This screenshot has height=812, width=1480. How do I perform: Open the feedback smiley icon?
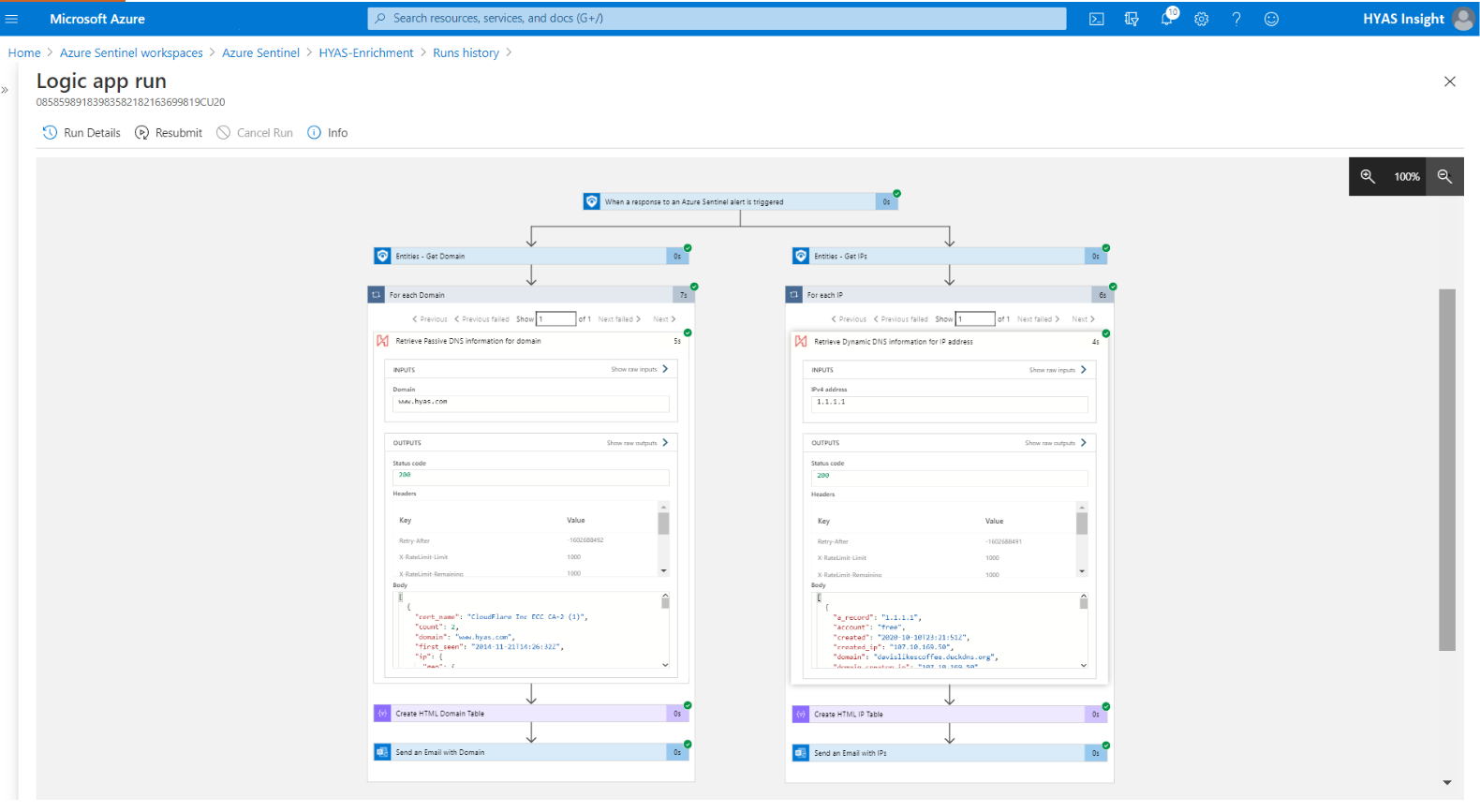click(x=1271, y=19)
